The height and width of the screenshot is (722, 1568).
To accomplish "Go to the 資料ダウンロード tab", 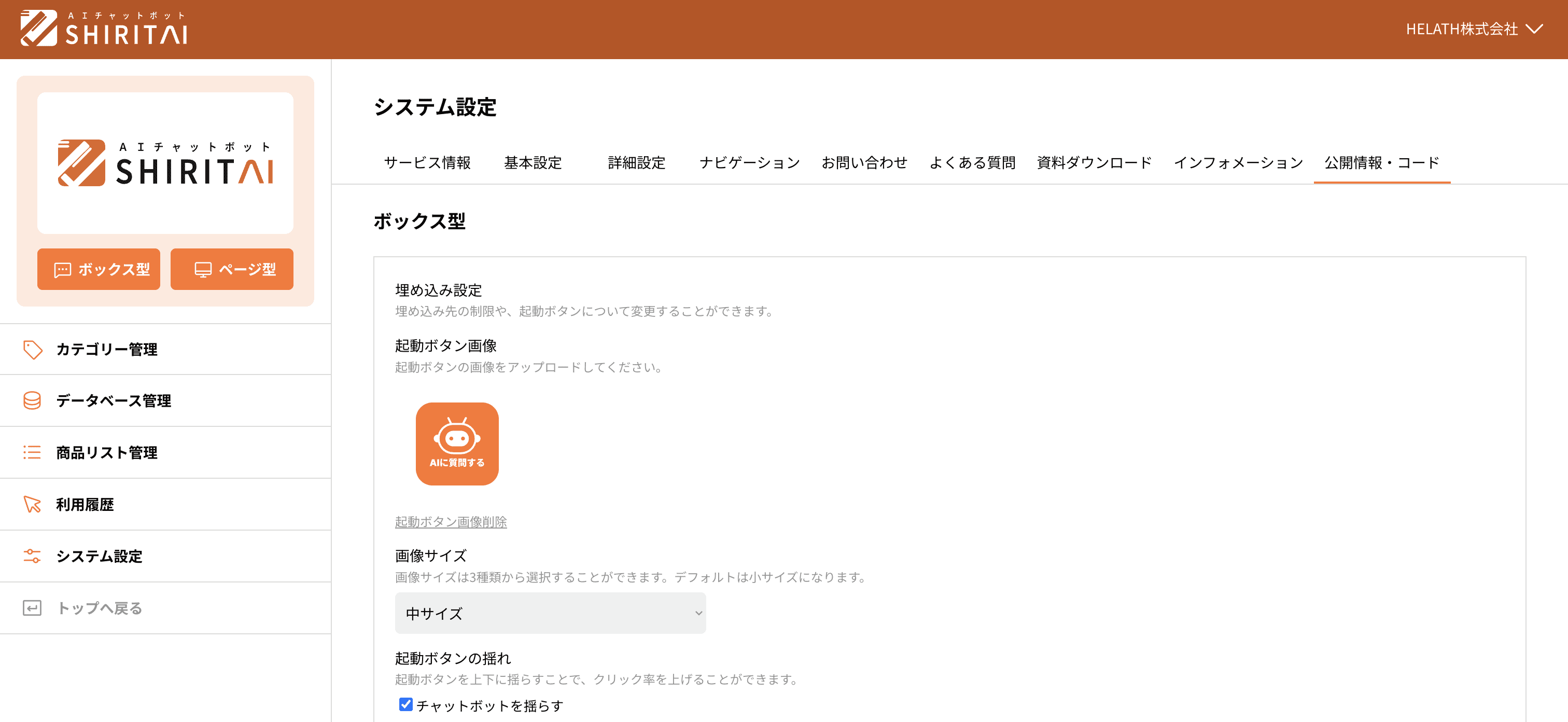I will (x=1094, y=162).
